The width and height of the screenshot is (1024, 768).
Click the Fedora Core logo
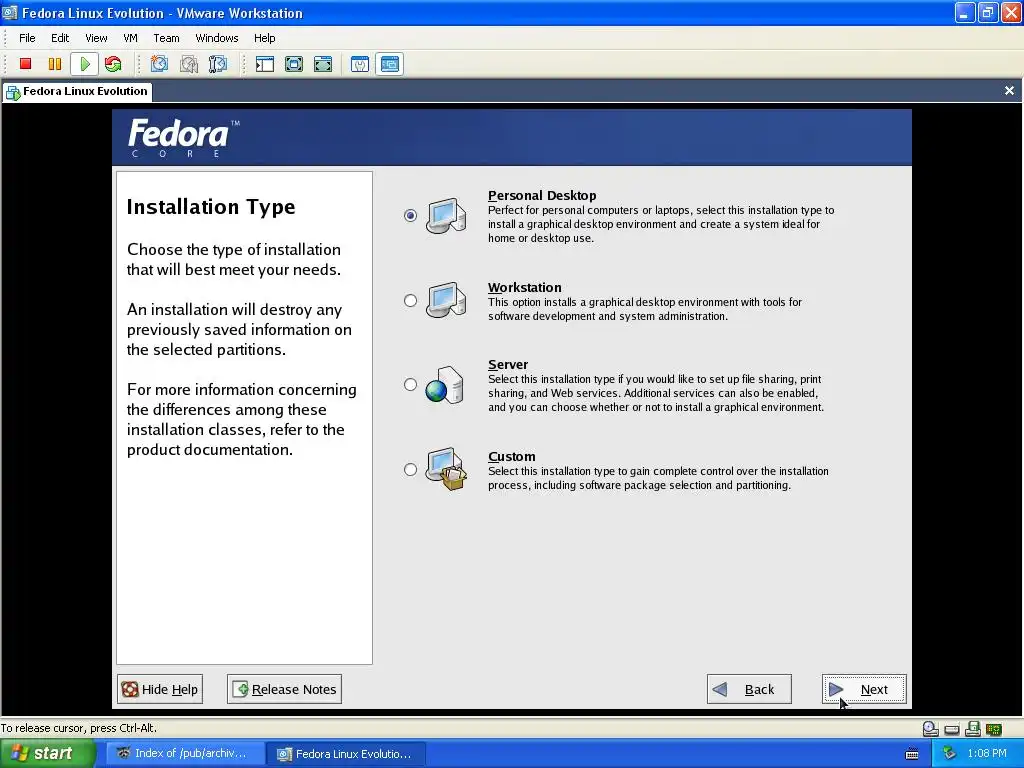pyautogui.click(x=184, y=137)
